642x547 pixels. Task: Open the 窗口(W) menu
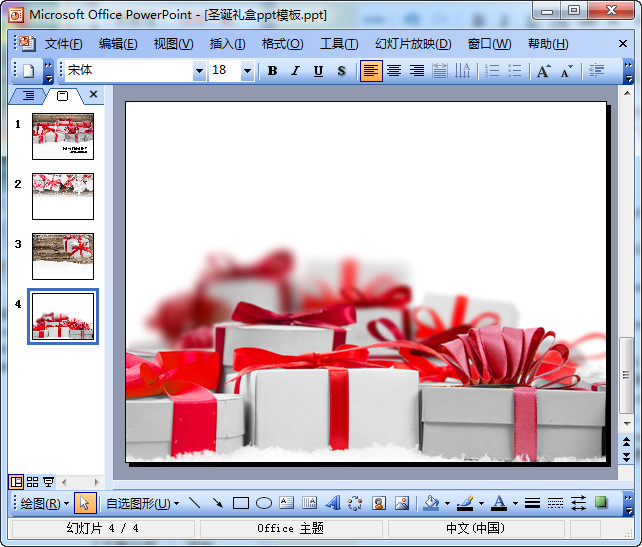(489, 43)
